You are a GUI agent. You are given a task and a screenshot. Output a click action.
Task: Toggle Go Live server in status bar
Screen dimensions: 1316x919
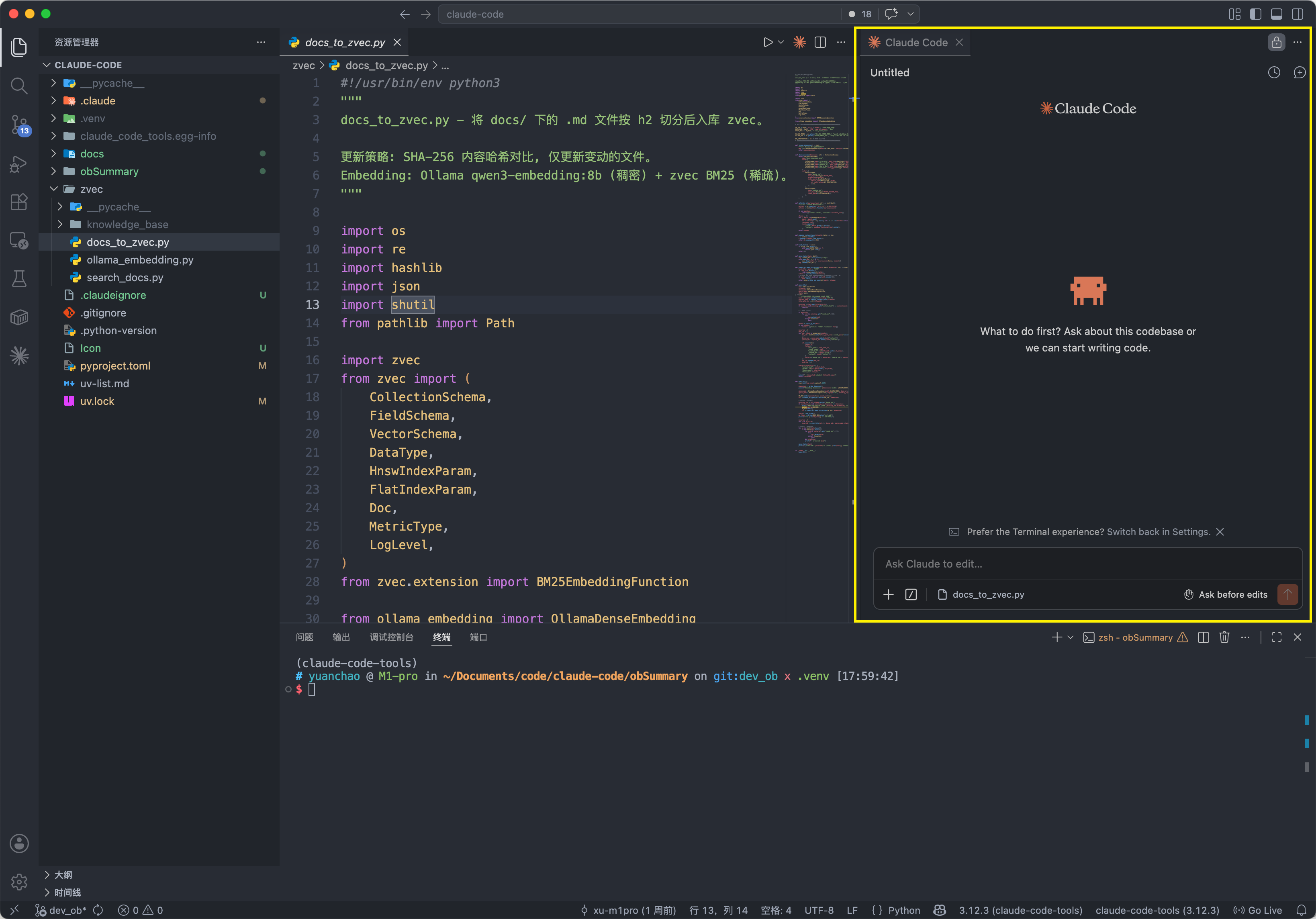(1257, 911)
